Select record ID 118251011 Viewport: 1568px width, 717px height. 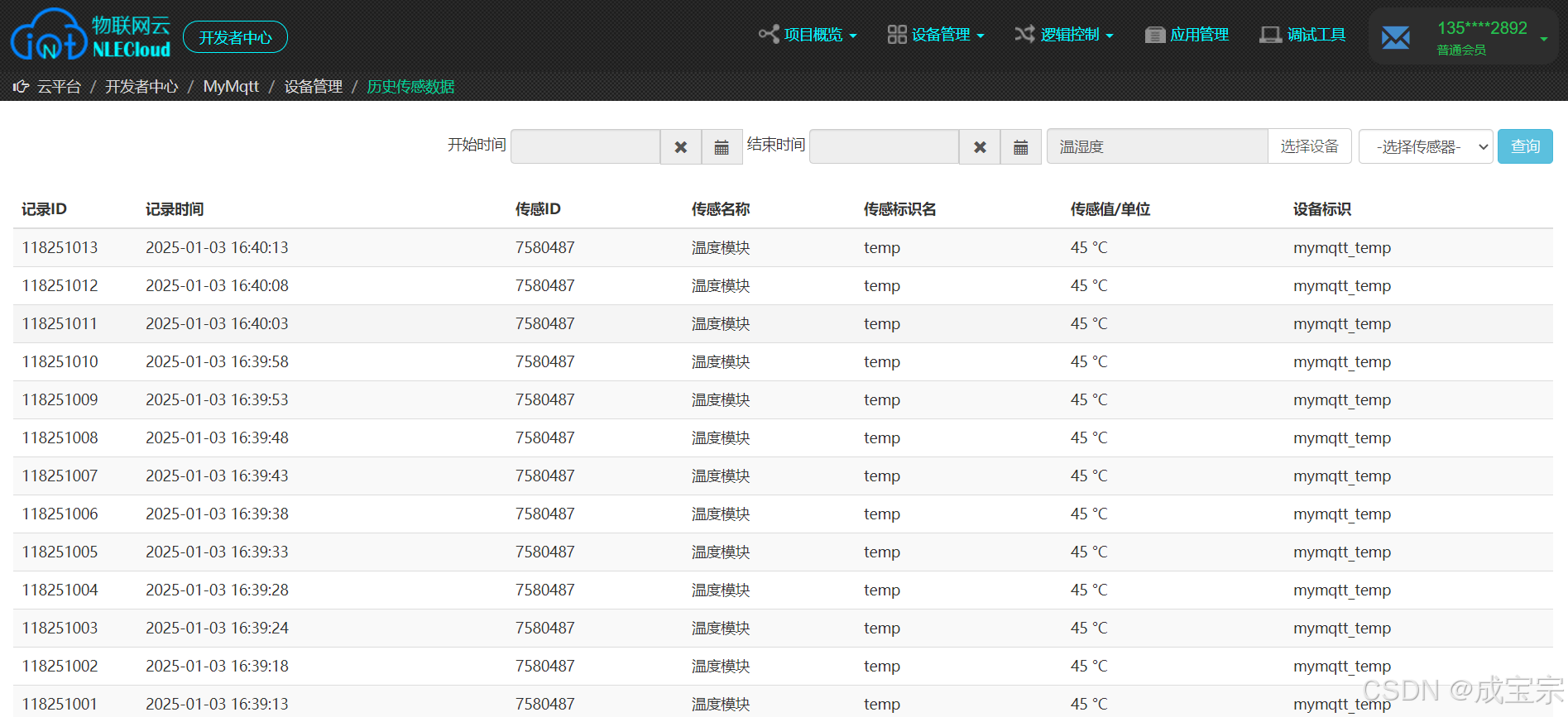click(x=60, y=323)
